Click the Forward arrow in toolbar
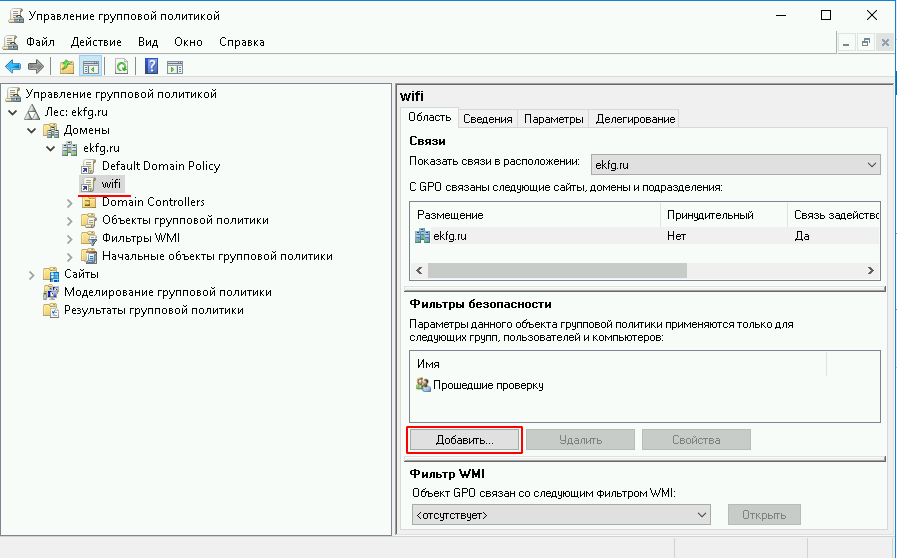The width and height of the screenshot is (897, 558). [x=36, y=67]
